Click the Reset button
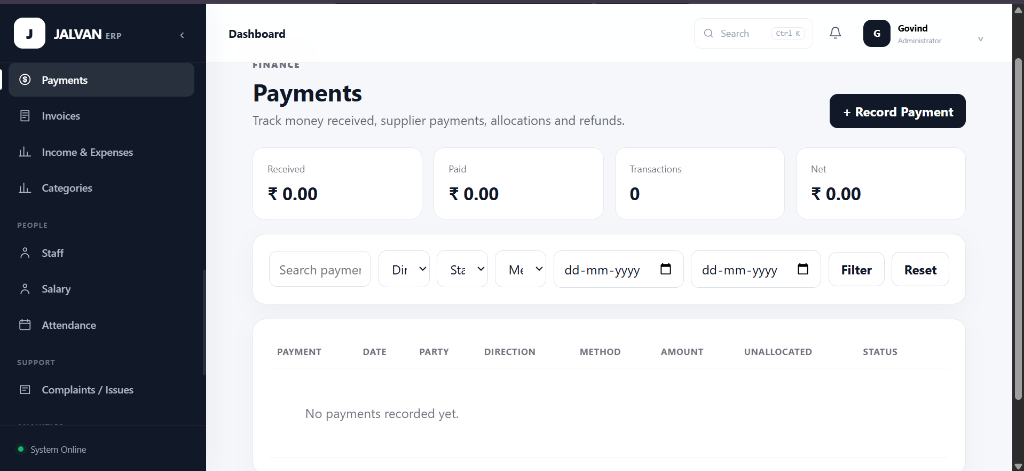Viewport: 1024px width, 471px height. pos(920,269)
